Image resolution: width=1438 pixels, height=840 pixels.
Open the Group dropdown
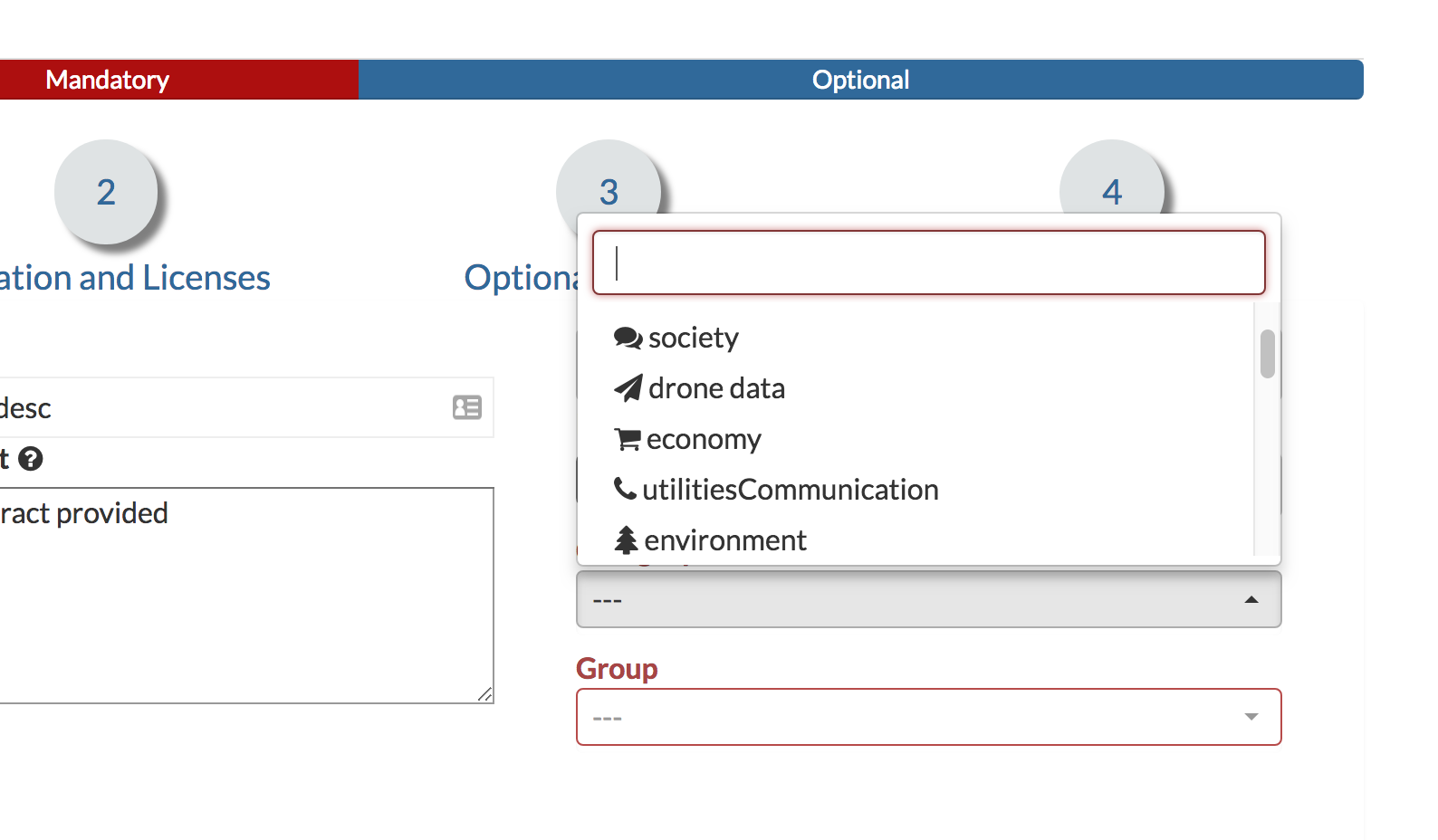(929, 717)
